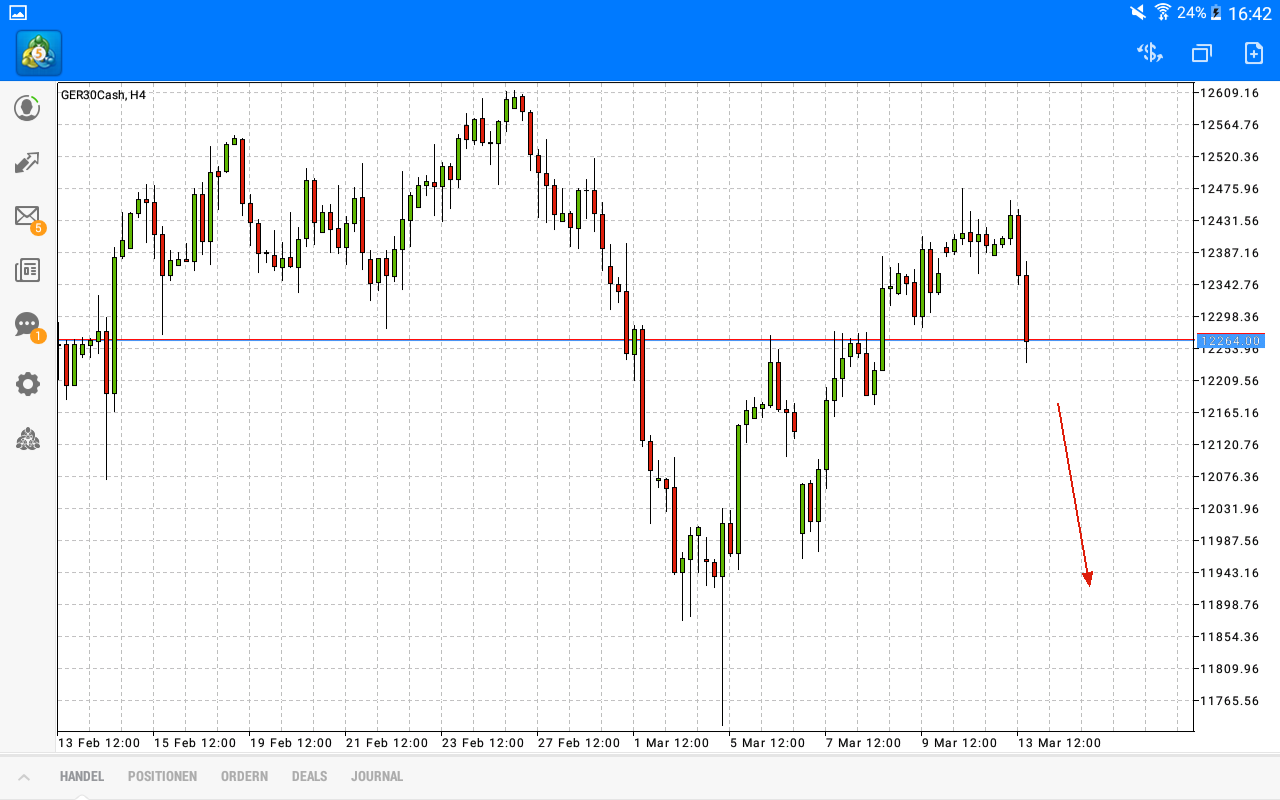
Task: Open the Mailbox with 5 messages
Action: pyautogui.click(x=27, y=216)
